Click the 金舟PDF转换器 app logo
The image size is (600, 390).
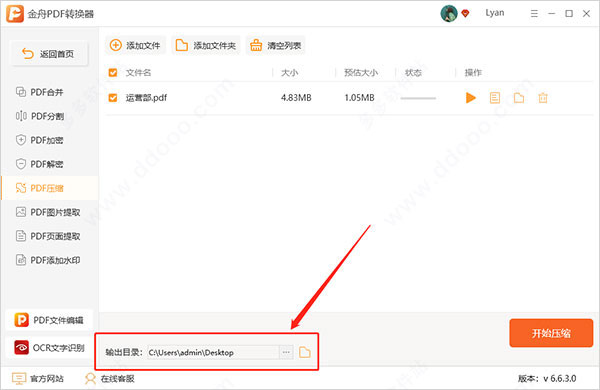pyautogui.click(x=15, y=14)
